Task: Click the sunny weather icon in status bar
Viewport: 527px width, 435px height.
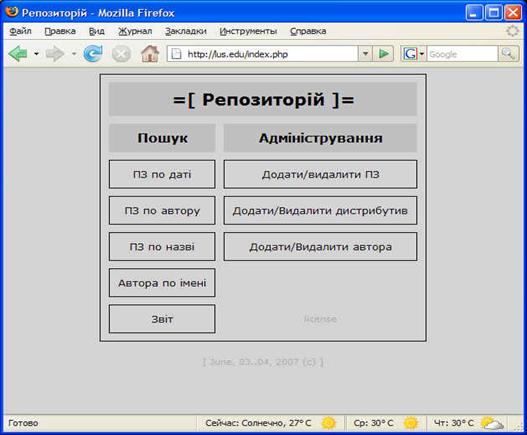Action: coord(328,423)
